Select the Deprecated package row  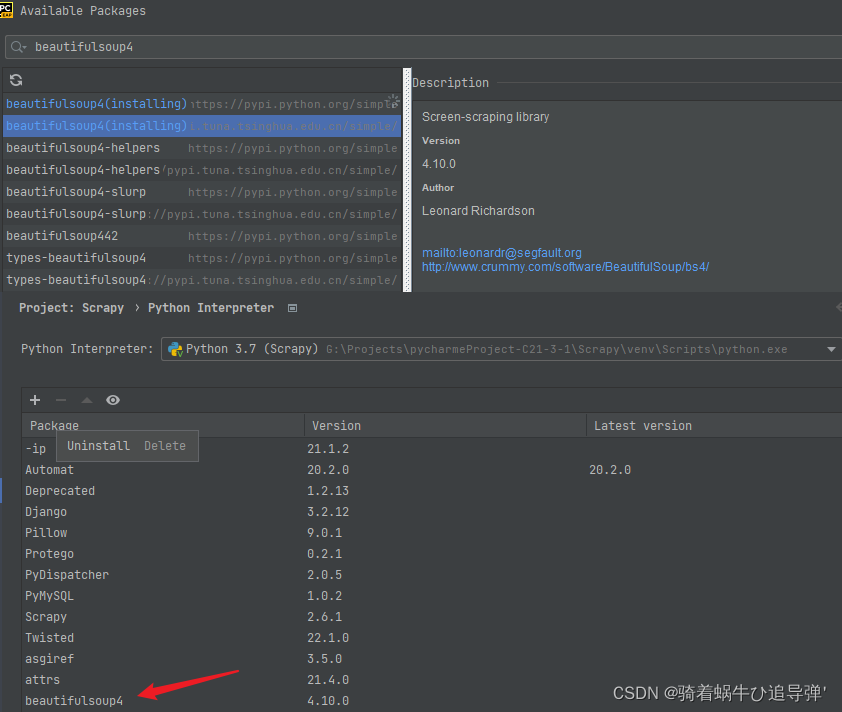432,491
